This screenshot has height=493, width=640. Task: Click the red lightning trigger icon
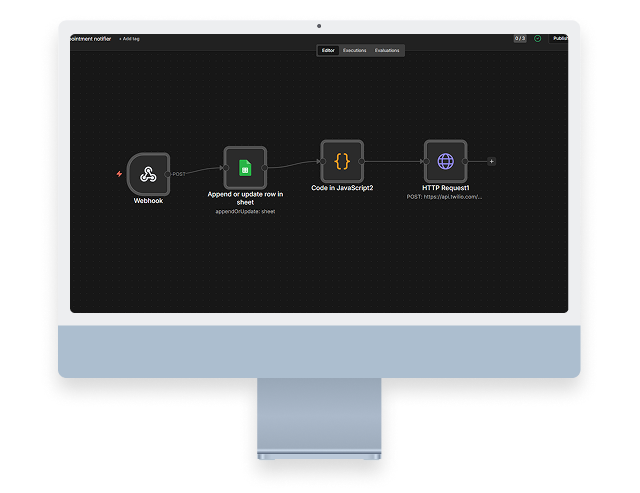(119, 174)
